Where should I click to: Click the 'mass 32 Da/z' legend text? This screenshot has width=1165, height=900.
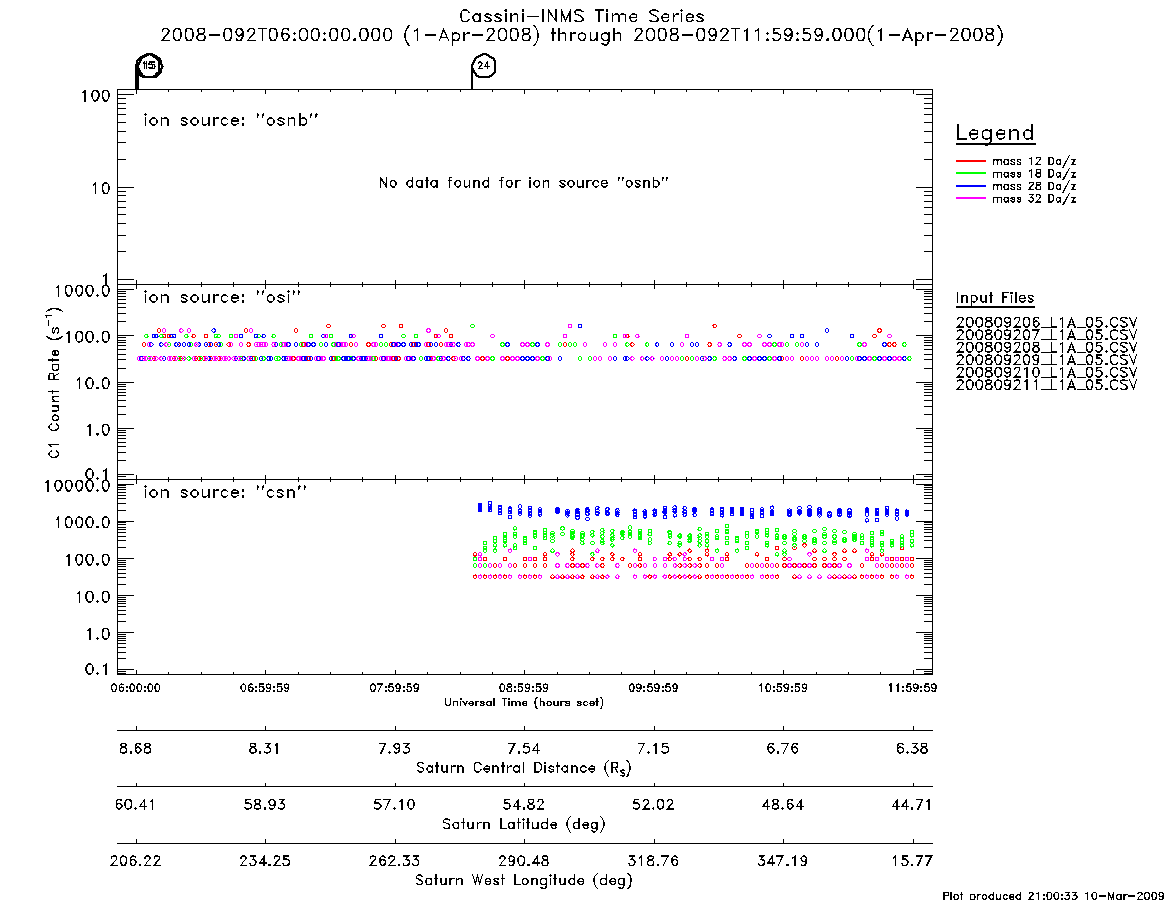pos(1034,199)
